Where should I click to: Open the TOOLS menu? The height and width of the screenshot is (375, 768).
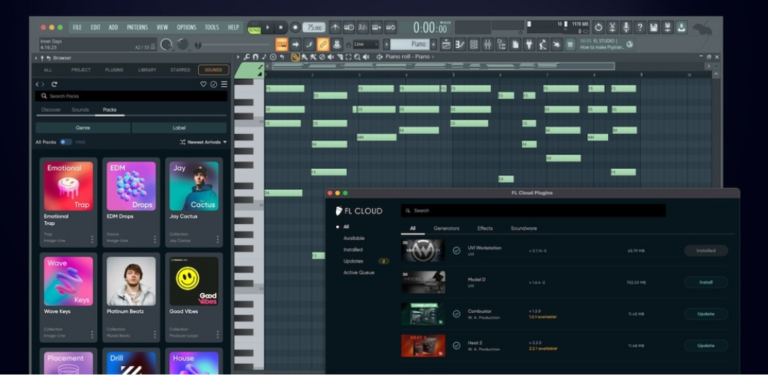coord(212,27)
